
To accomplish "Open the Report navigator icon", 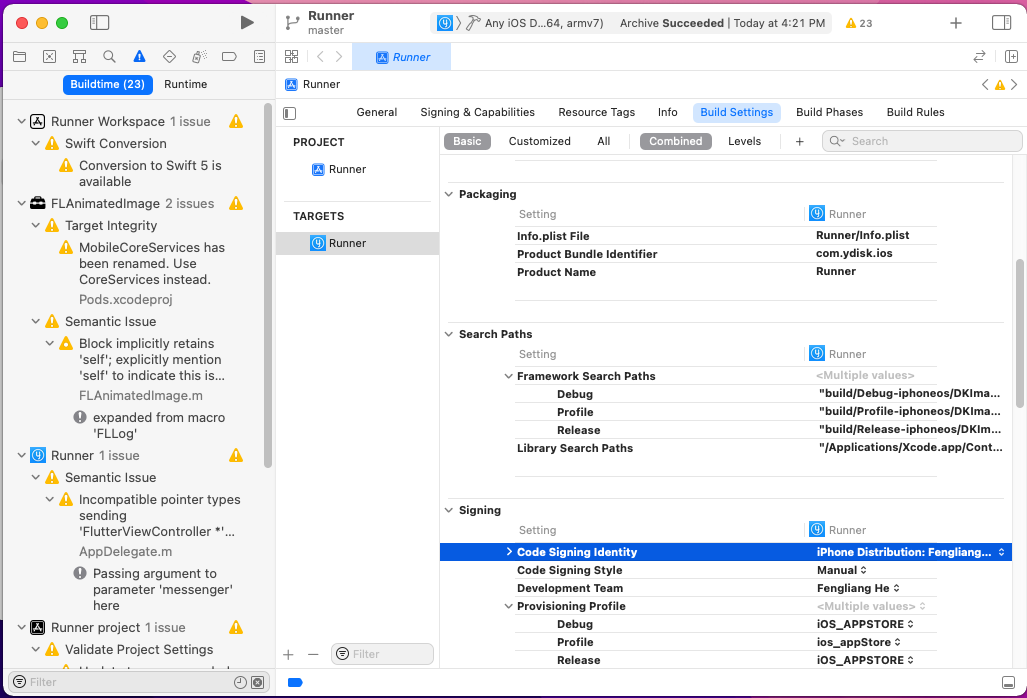I will tap(259, 57).
